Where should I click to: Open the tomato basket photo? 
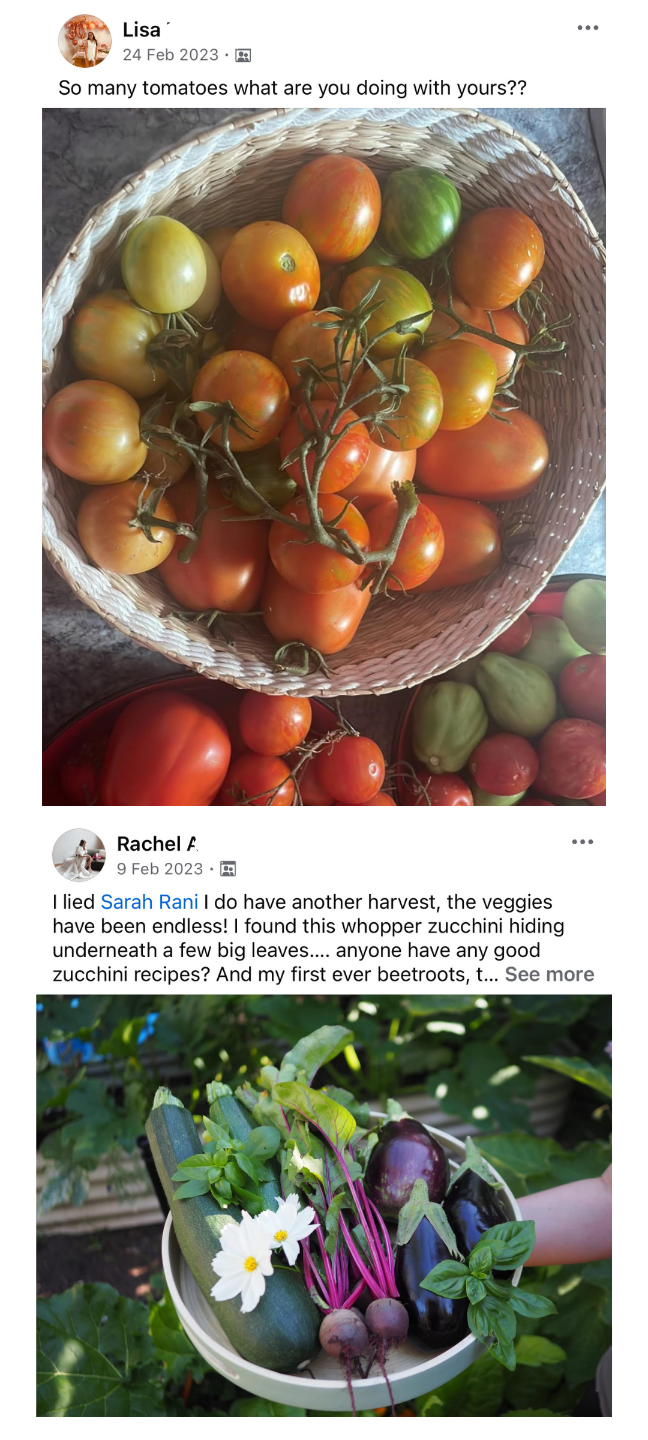(x=324, y=456)
